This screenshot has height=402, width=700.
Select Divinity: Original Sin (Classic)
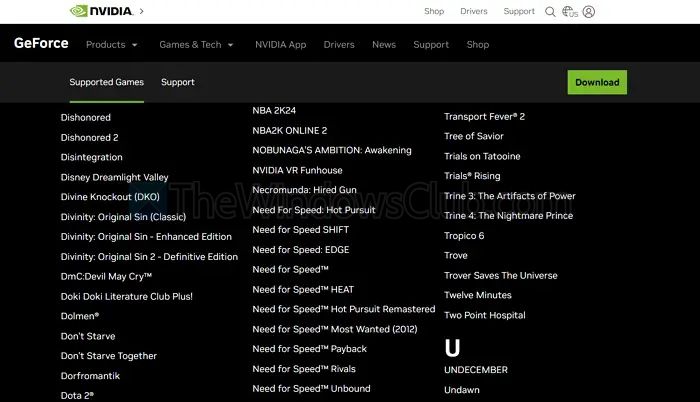(123, 217)
